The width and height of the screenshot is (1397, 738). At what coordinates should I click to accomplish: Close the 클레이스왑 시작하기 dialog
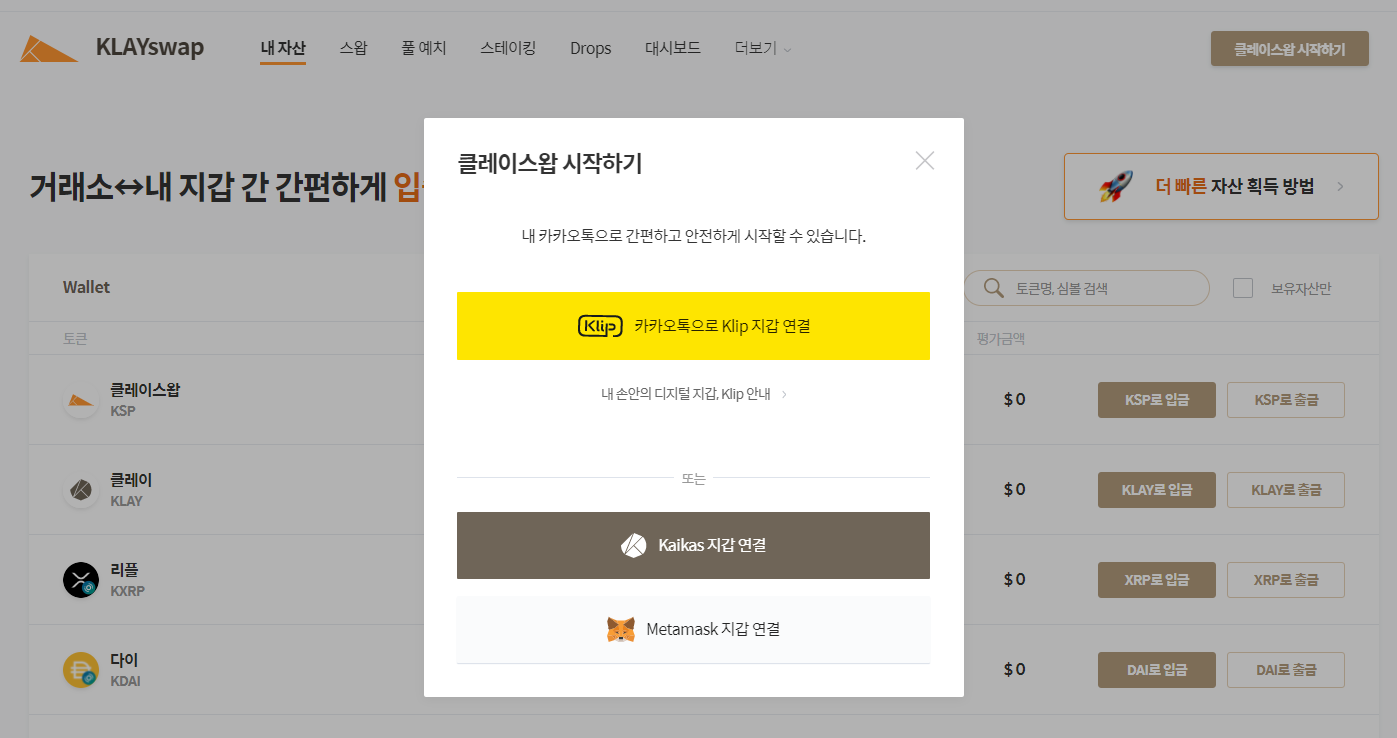coord(925,161)
